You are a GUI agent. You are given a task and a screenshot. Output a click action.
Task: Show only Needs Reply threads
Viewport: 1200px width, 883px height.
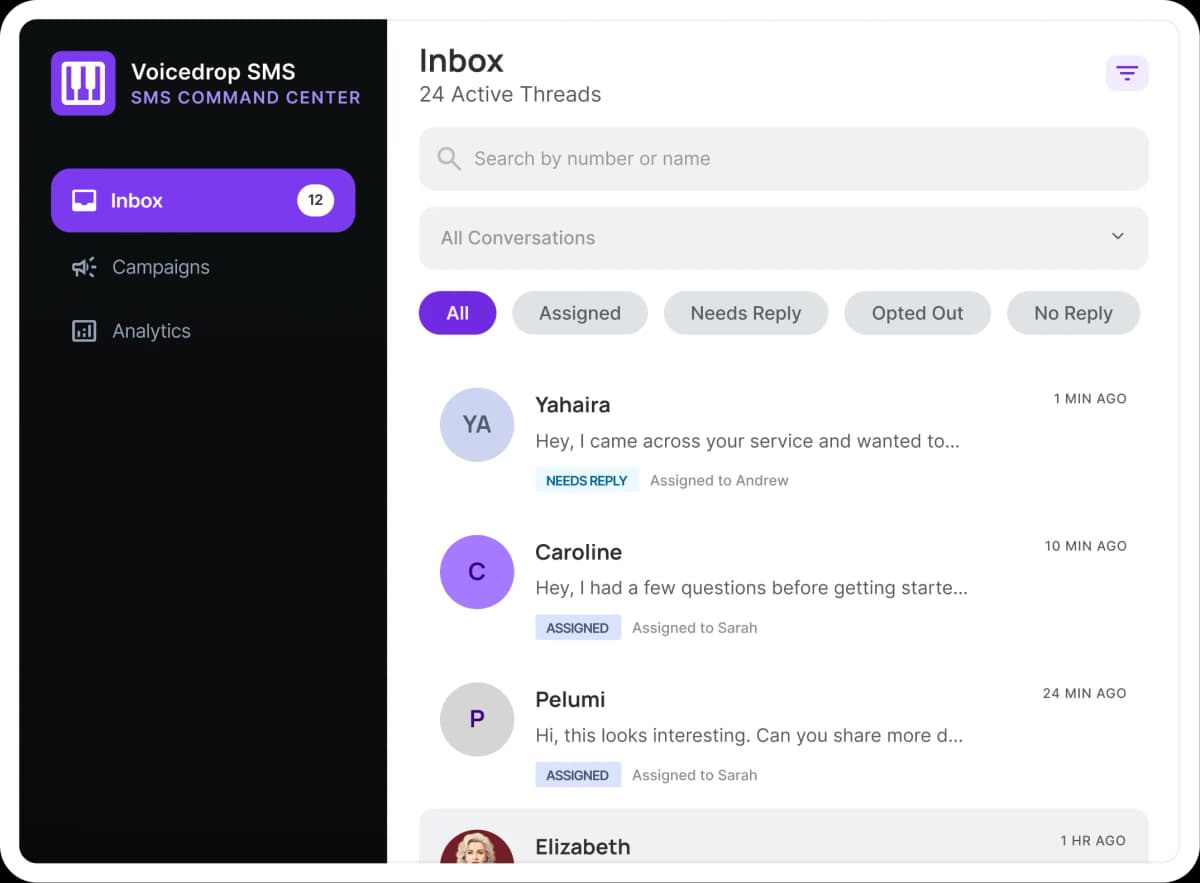pyautogui.click(x=746, y=313)
